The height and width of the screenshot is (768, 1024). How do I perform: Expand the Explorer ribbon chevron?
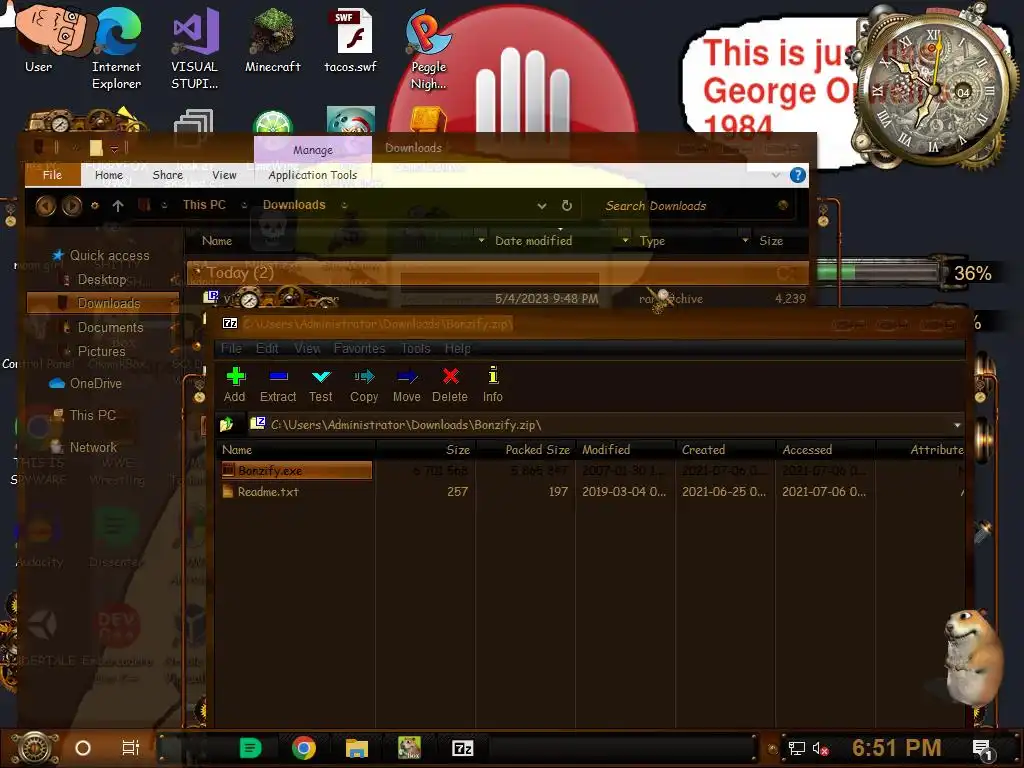pos(775,175)
